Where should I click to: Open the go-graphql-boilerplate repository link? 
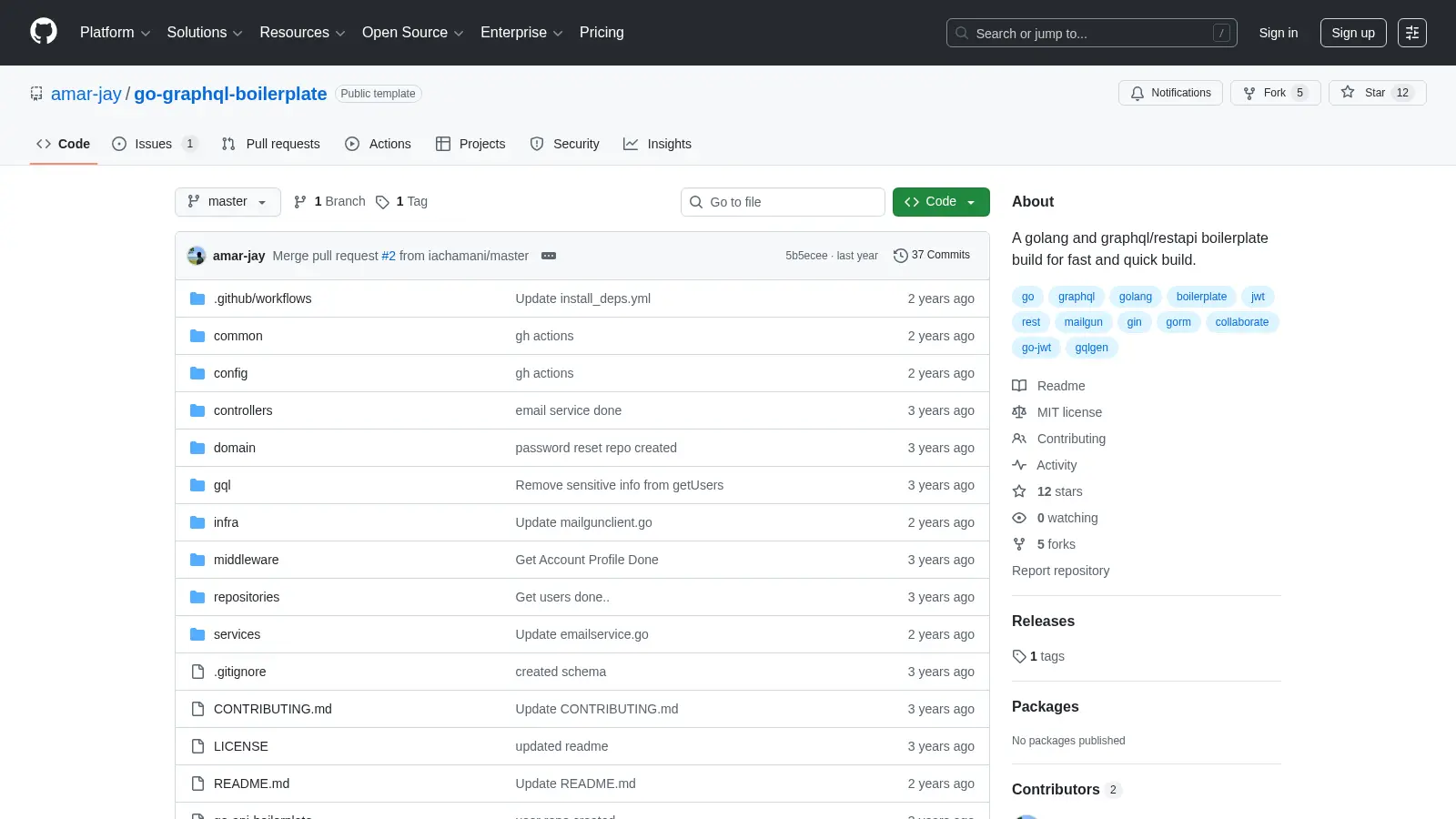click(230, 94)
